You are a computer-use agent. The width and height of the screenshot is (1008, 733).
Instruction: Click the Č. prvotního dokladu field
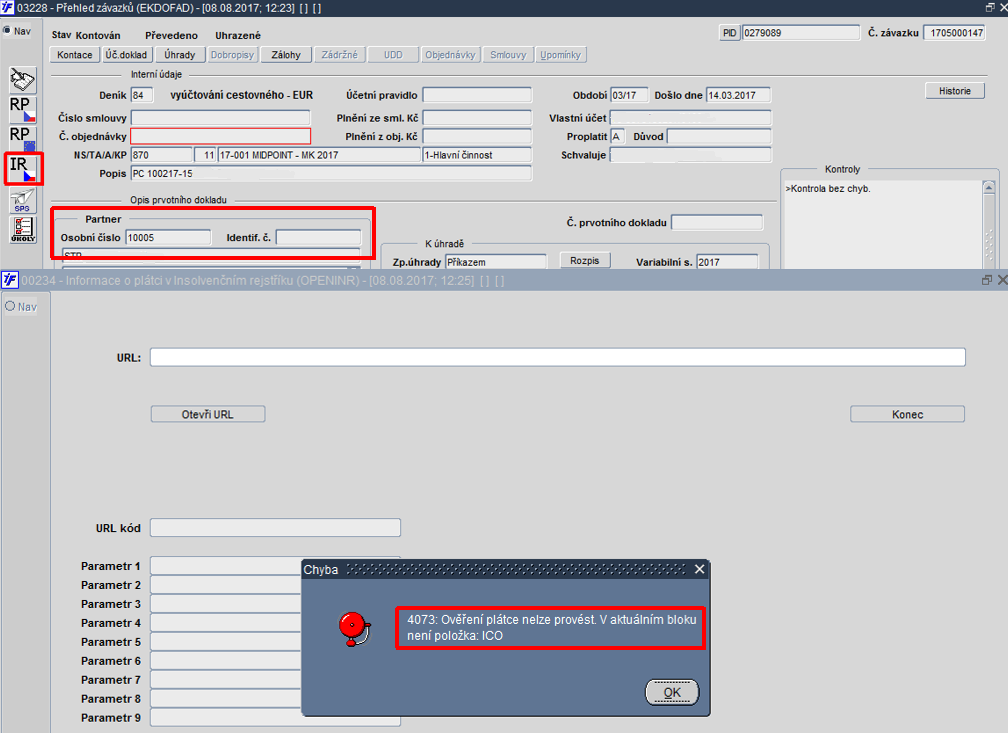(717, 222)
